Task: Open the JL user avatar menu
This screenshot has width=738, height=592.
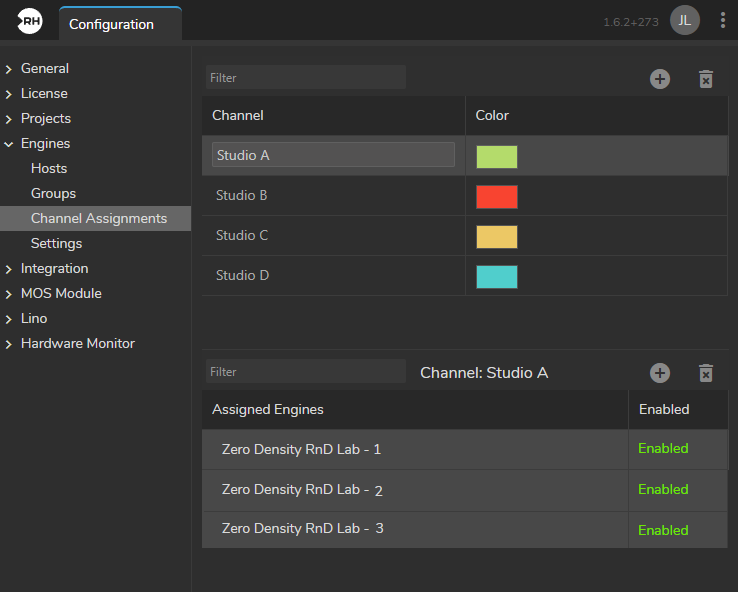Action: tap(685, 20)
